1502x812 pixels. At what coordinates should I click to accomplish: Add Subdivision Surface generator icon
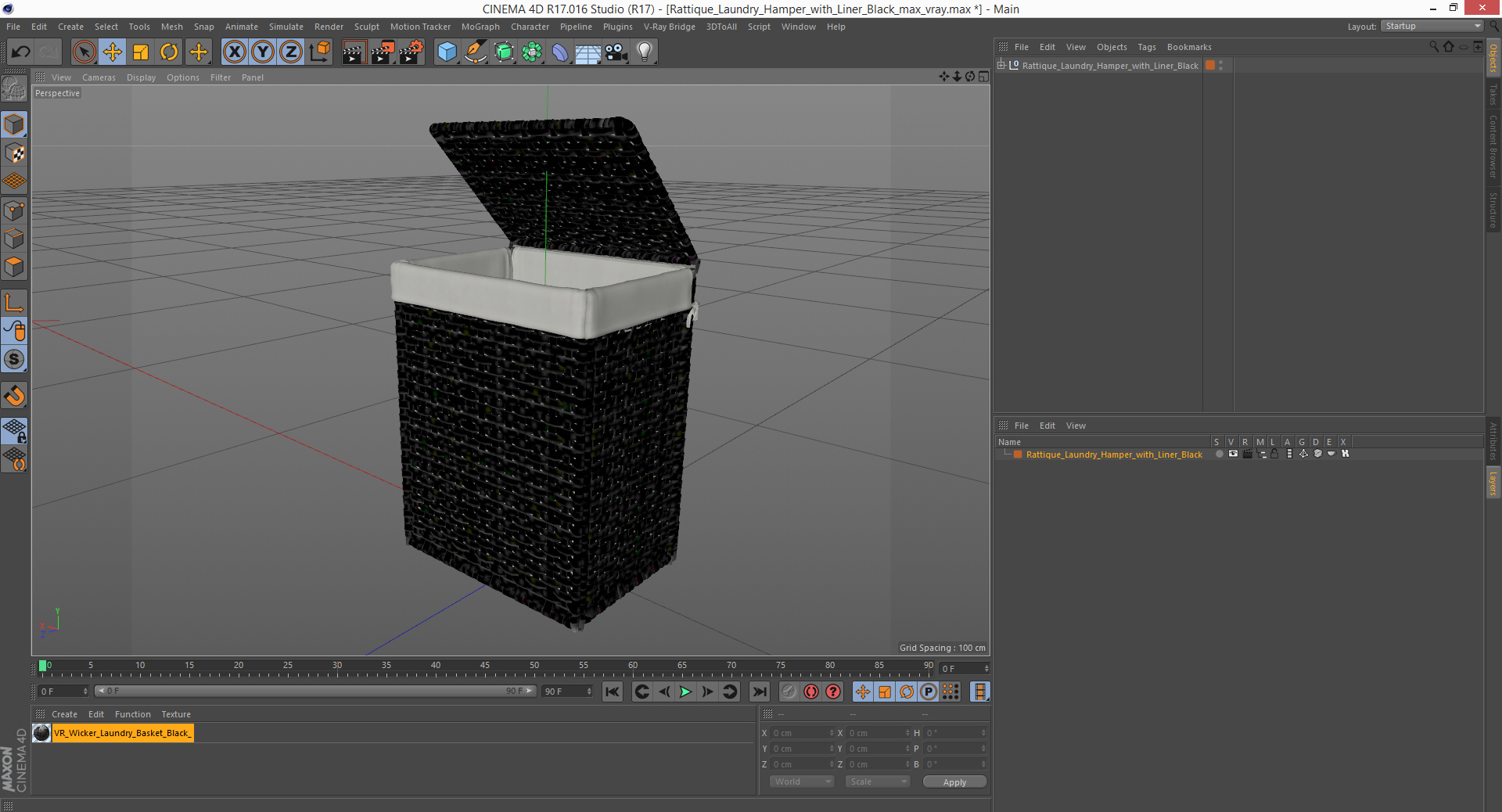504,52
